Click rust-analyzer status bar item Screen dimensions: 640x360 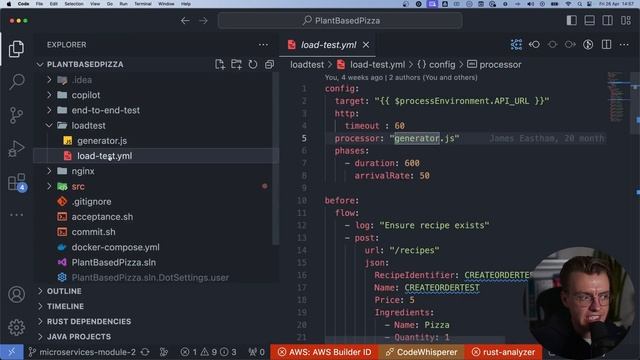coord(503,352)
